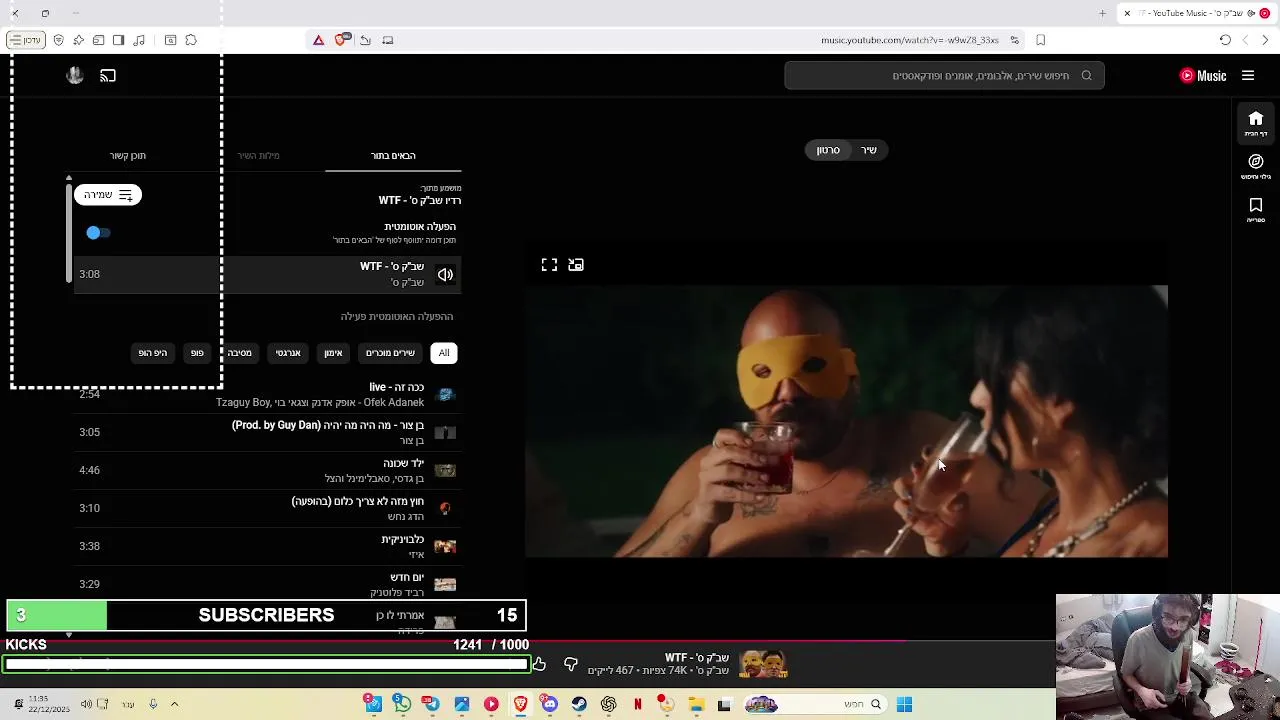
Task: Open the volume icon in system tray
Action: (86, 704)
